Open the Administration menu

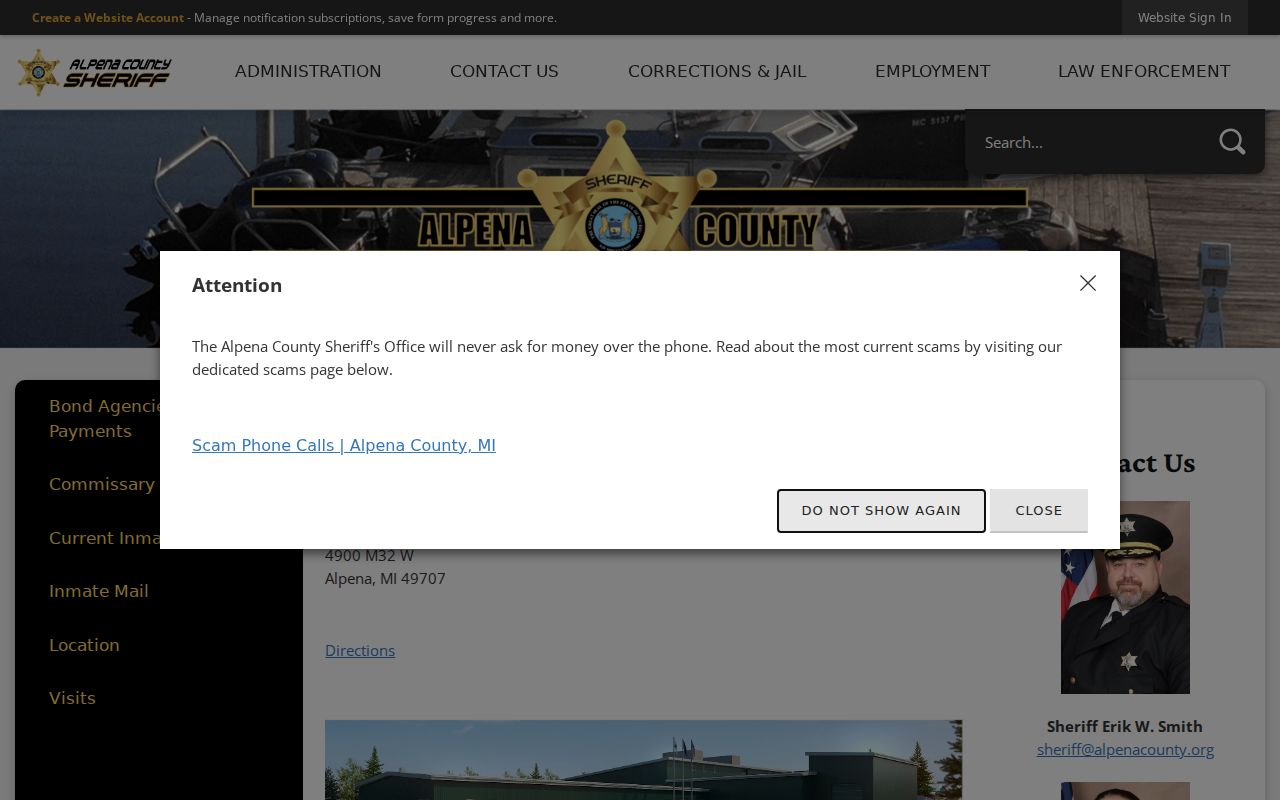pyautogui.click(x=308, y=72)
